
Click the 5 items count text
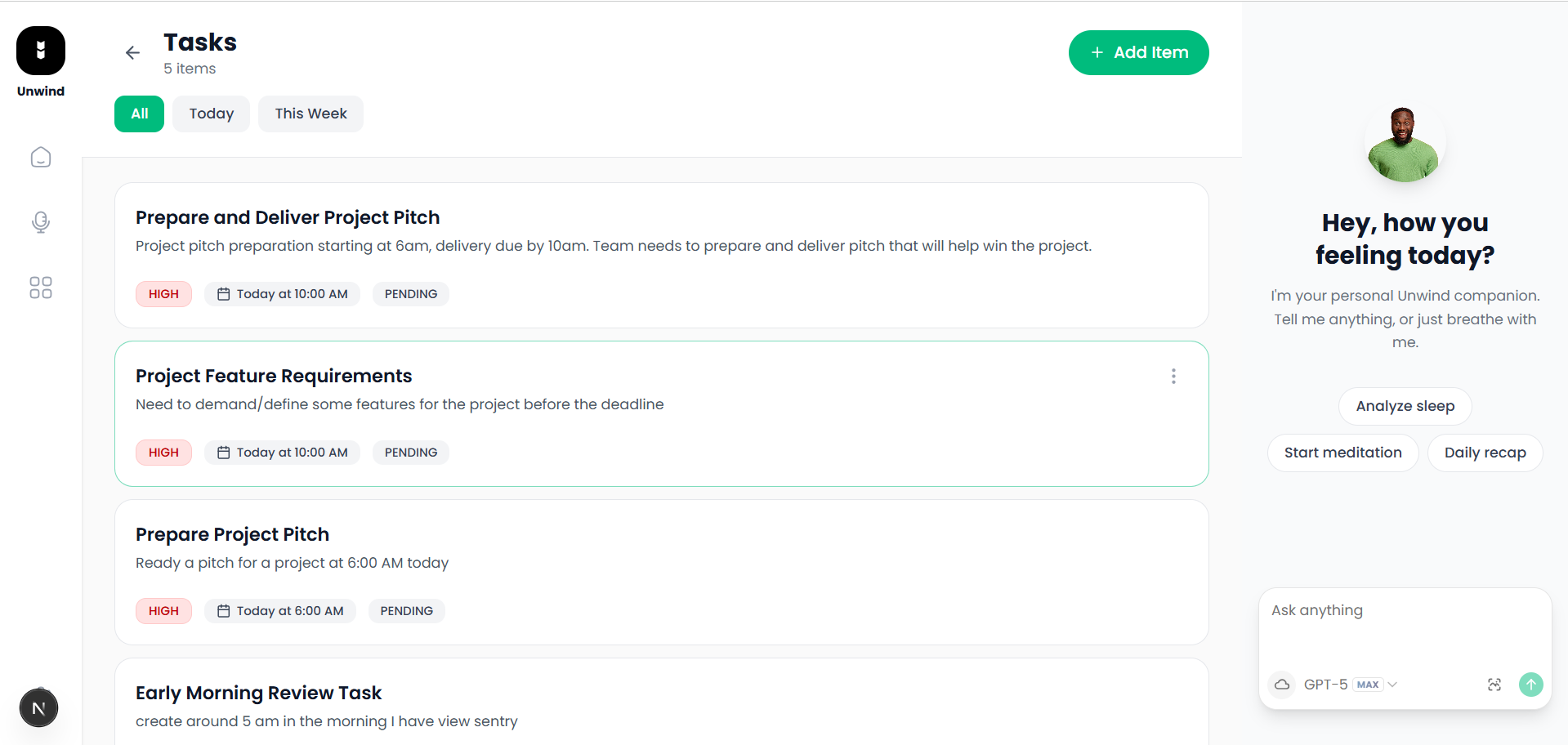click(x=190, y=69)
